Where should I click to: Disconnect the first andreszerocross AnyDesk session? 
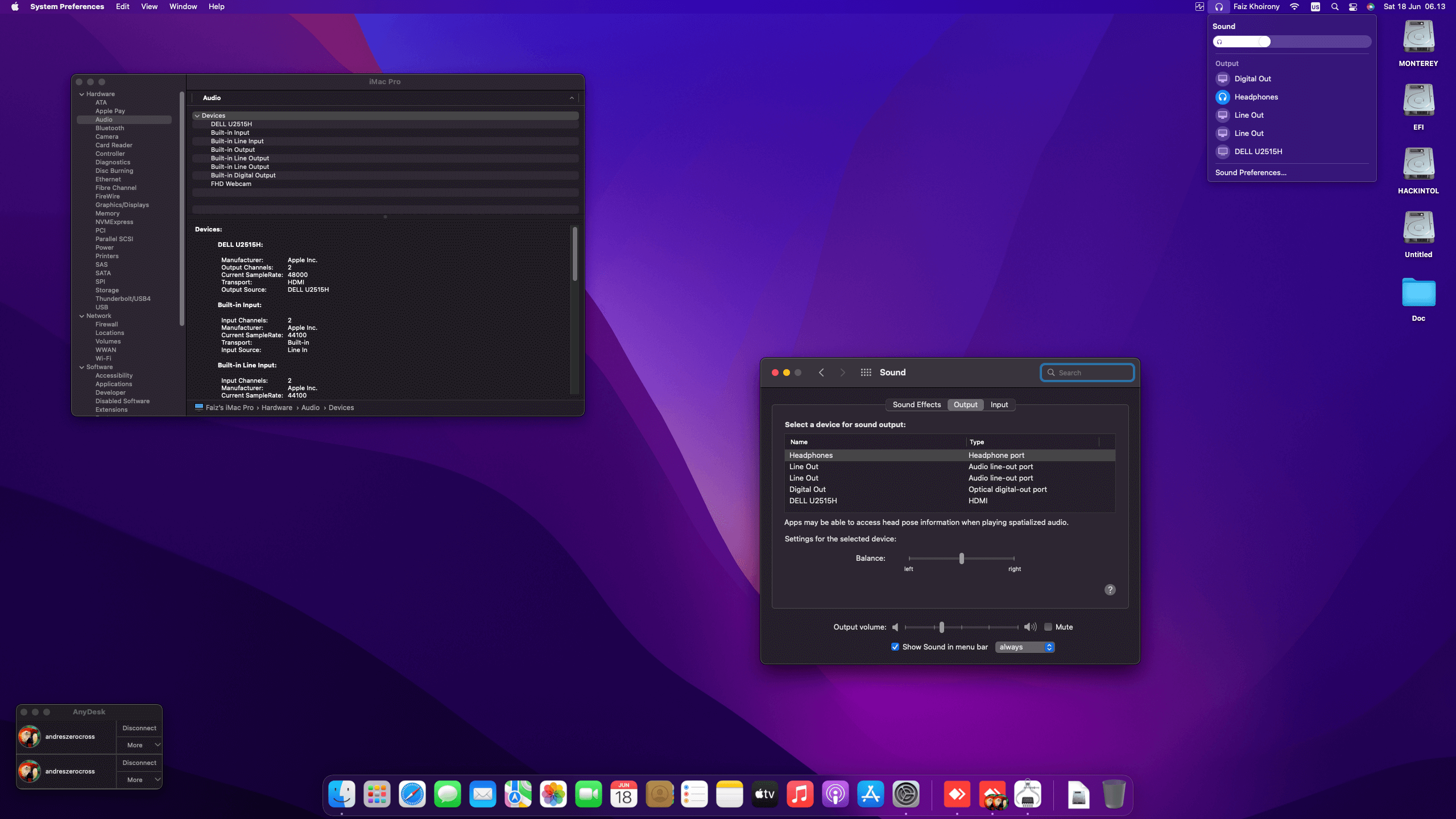(139, 728)
